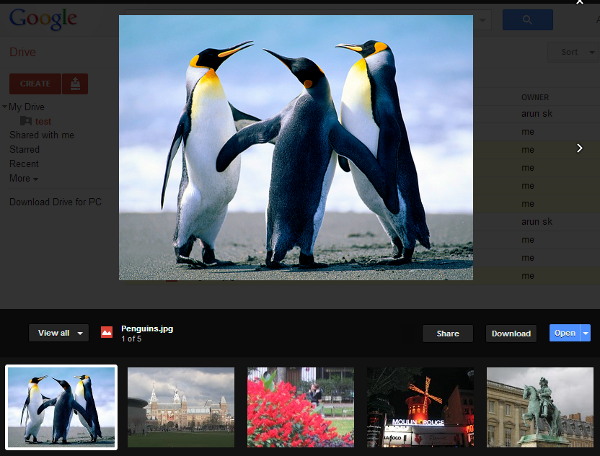Collapse the My Drive tree
The width and height of the screenshot is (600, 456).
[5, 106]
